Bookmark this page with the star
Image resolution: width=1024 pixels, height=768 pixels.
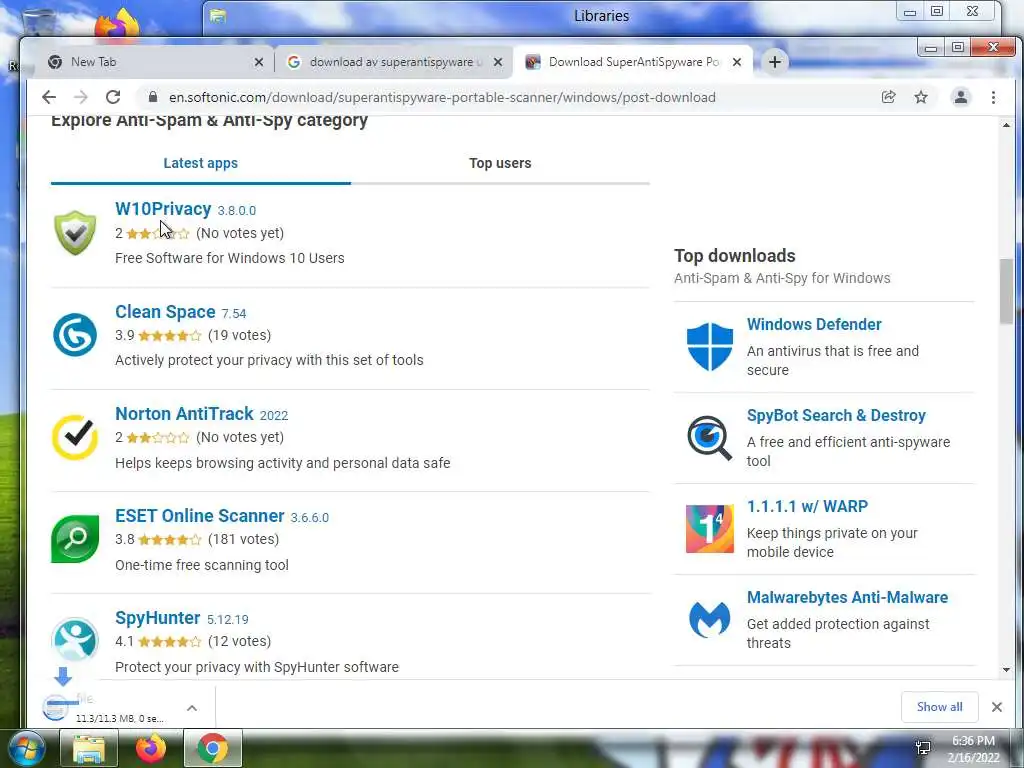point(921,97)
